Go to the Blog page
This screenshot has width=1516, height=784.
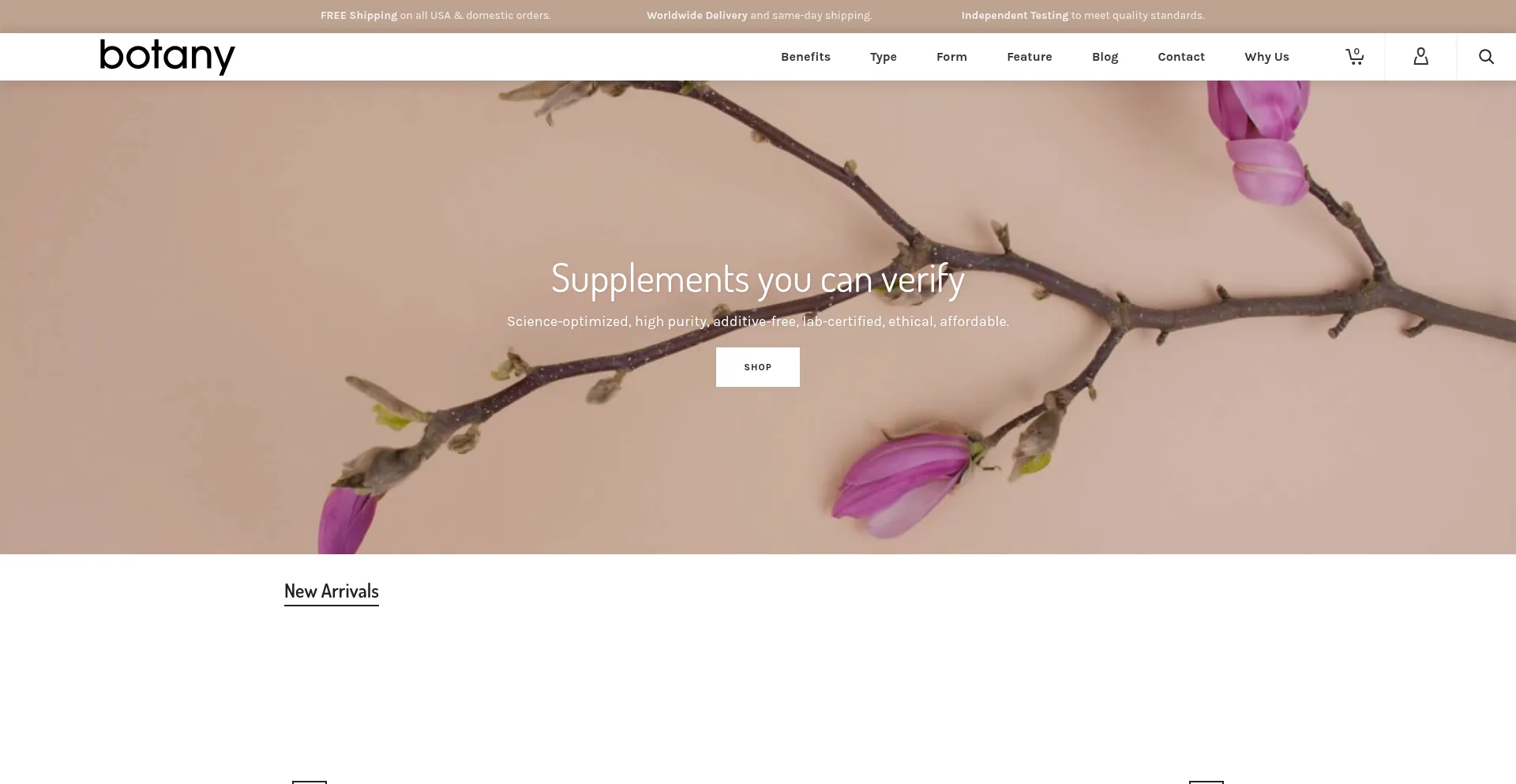[x=1105, y=57]
